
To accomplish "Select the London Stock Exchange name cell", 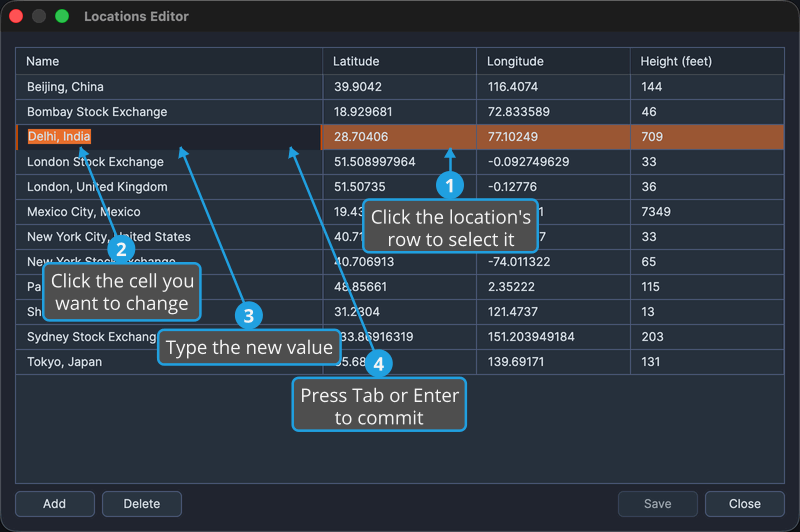I will pyautogui.click(x=169, y=162).
